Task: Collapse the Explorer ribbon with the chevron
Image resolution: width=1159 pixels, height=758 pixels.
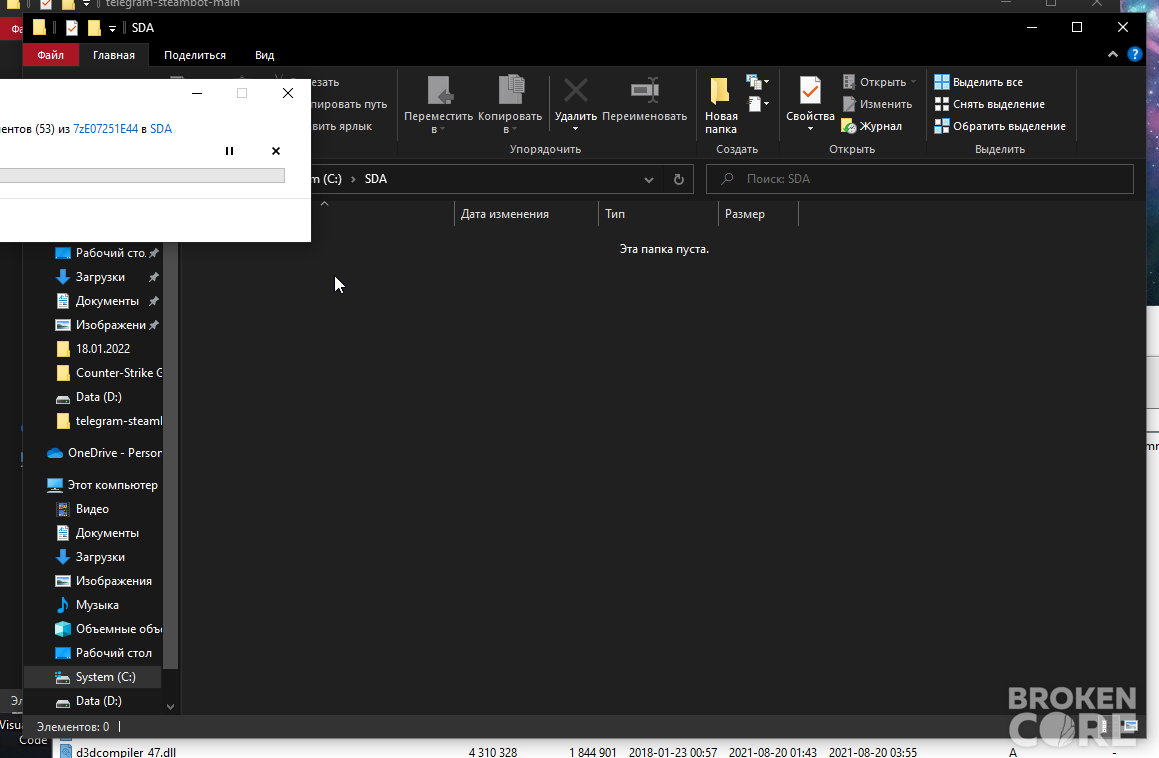Action: (x=1112, y=54)
